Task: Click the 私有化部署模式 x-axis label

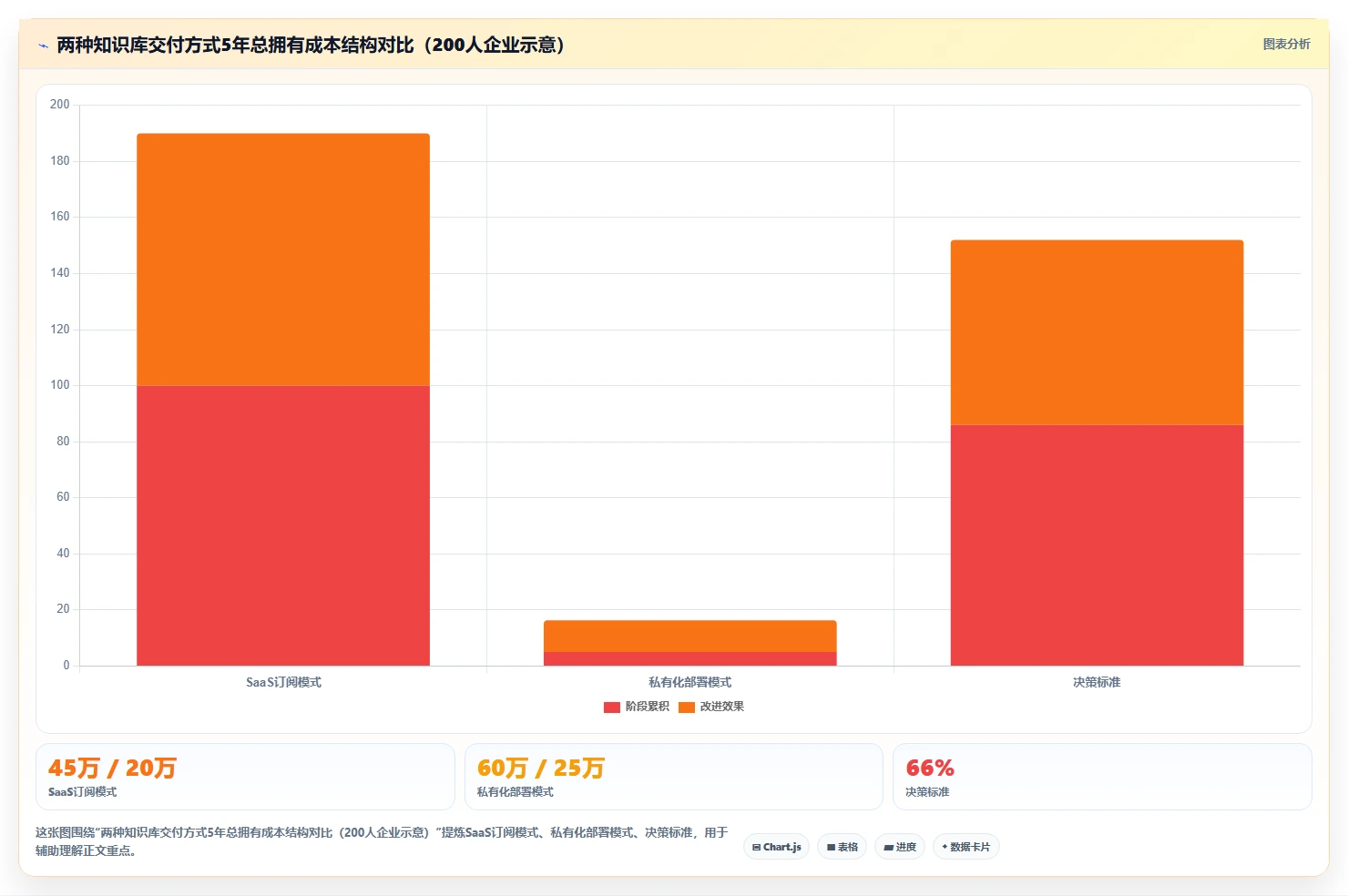Action: tap(690, 682)
